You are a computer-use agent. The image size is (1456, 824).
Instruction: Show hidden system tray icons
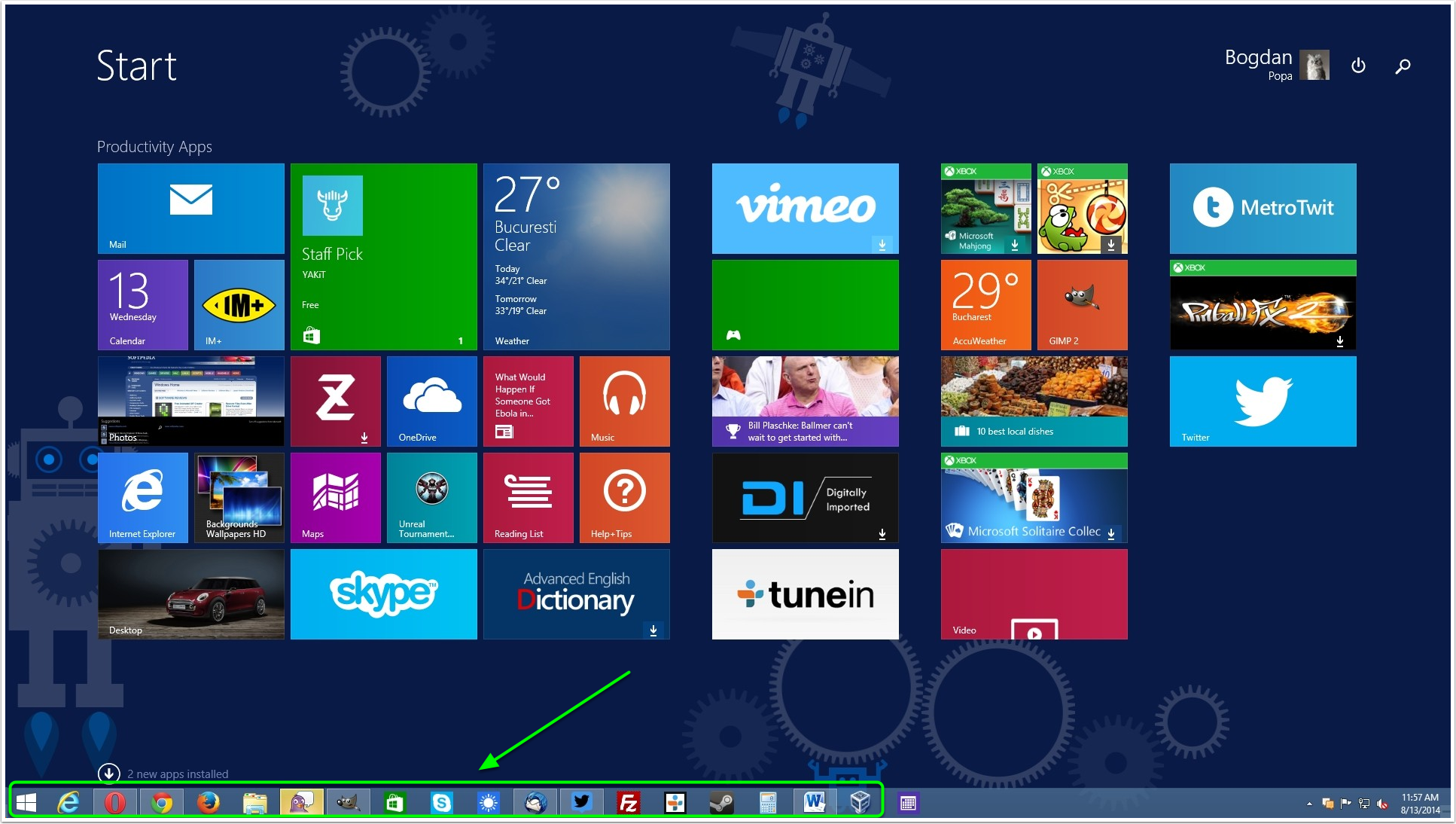pos(1309,804)
